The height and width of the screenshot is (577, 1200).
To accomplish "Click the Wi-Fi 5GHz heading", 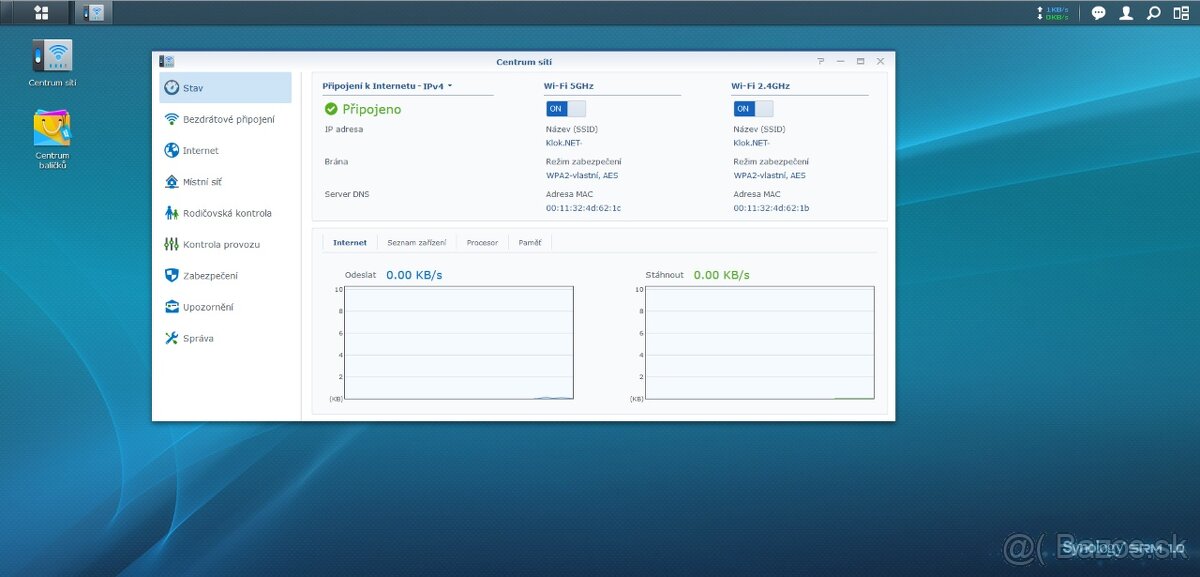I will point(569,86).
